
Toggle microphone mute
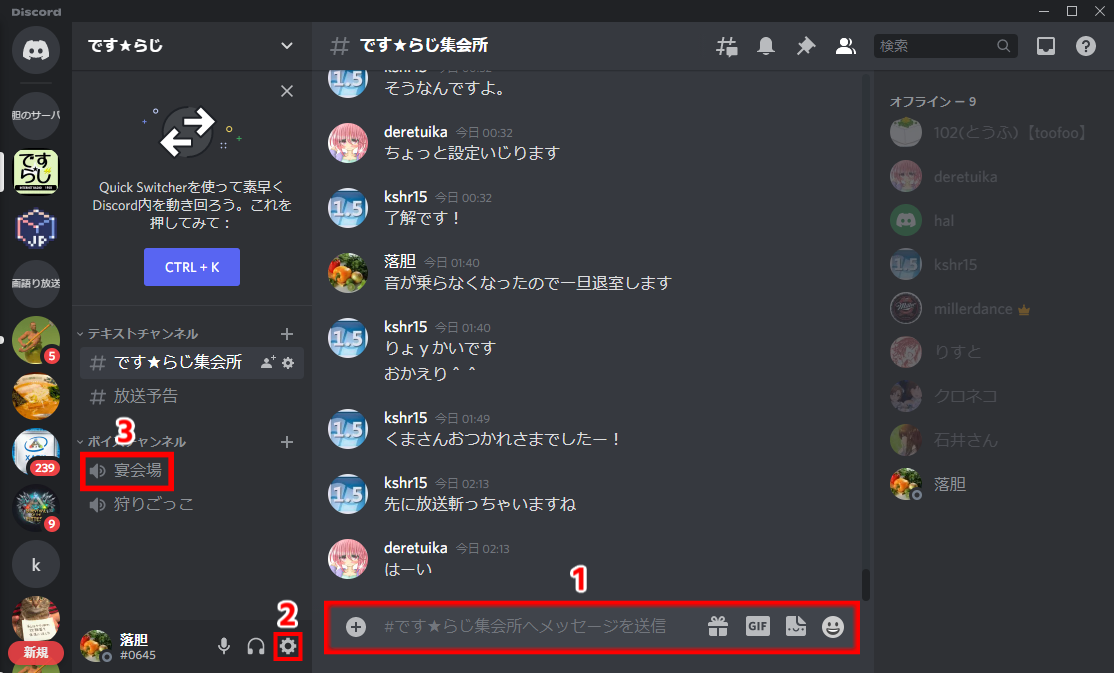coord(224,646)
